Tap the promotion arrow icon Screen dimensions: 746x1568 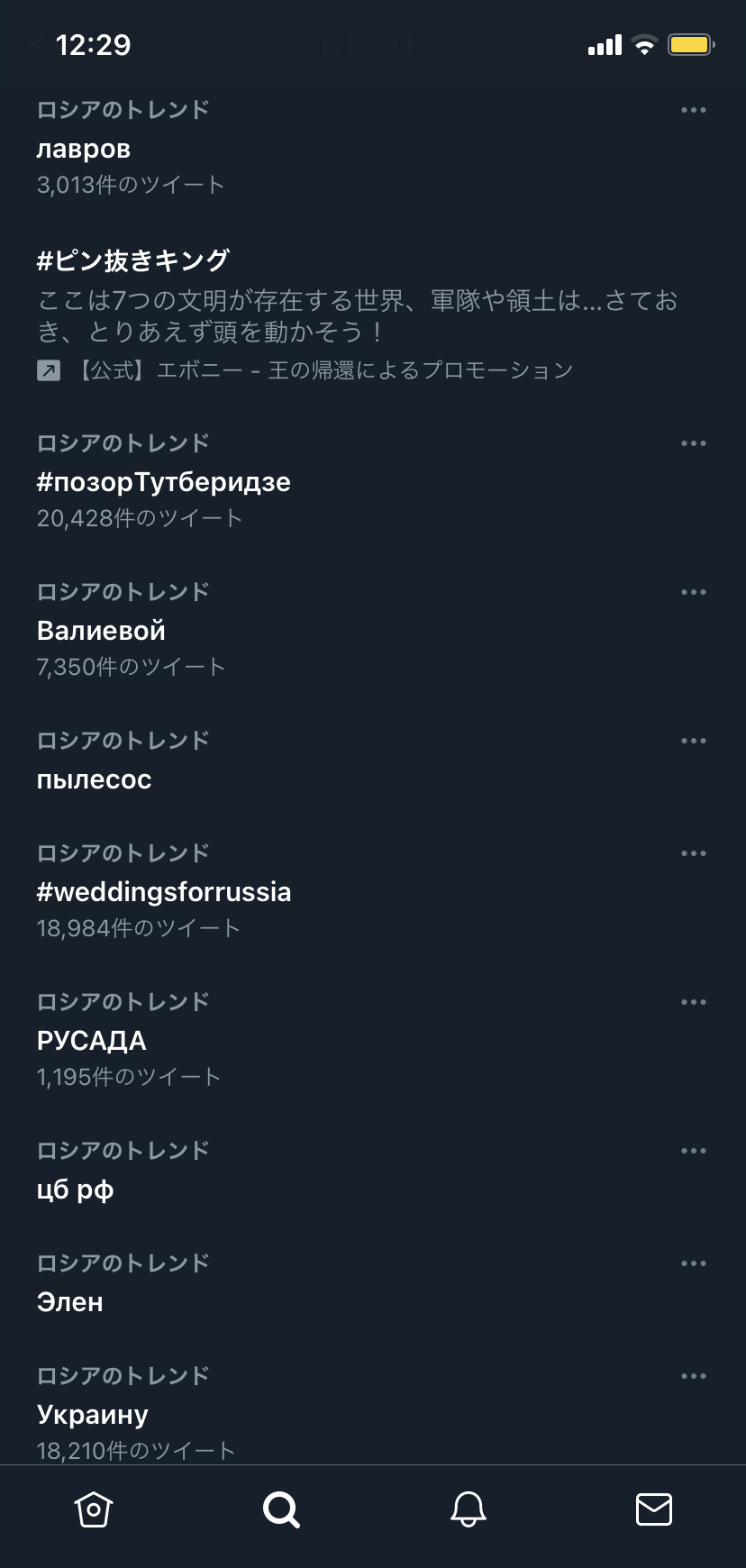[49, 370]
